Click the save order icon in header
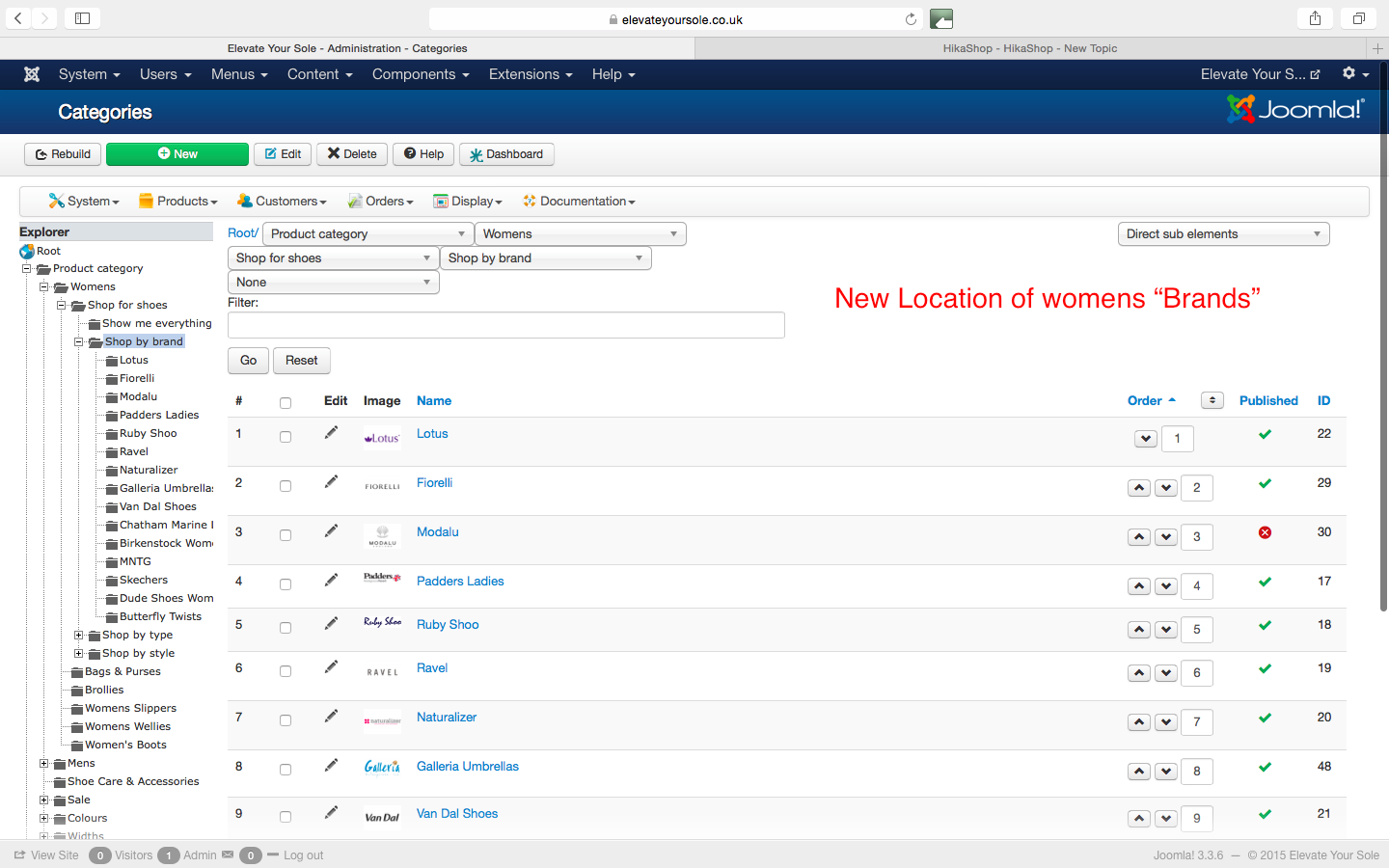 (x=1212, y=400)
